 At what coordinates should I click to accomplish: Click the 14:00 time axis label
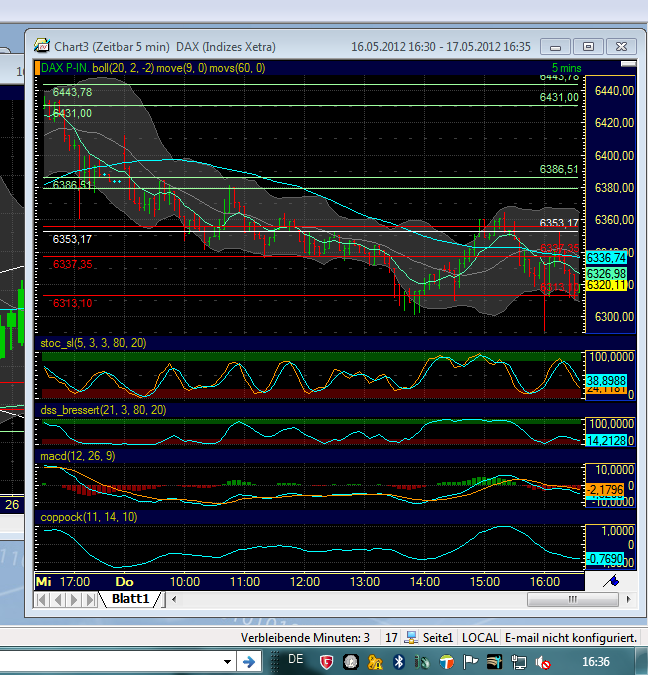(425, 582)
